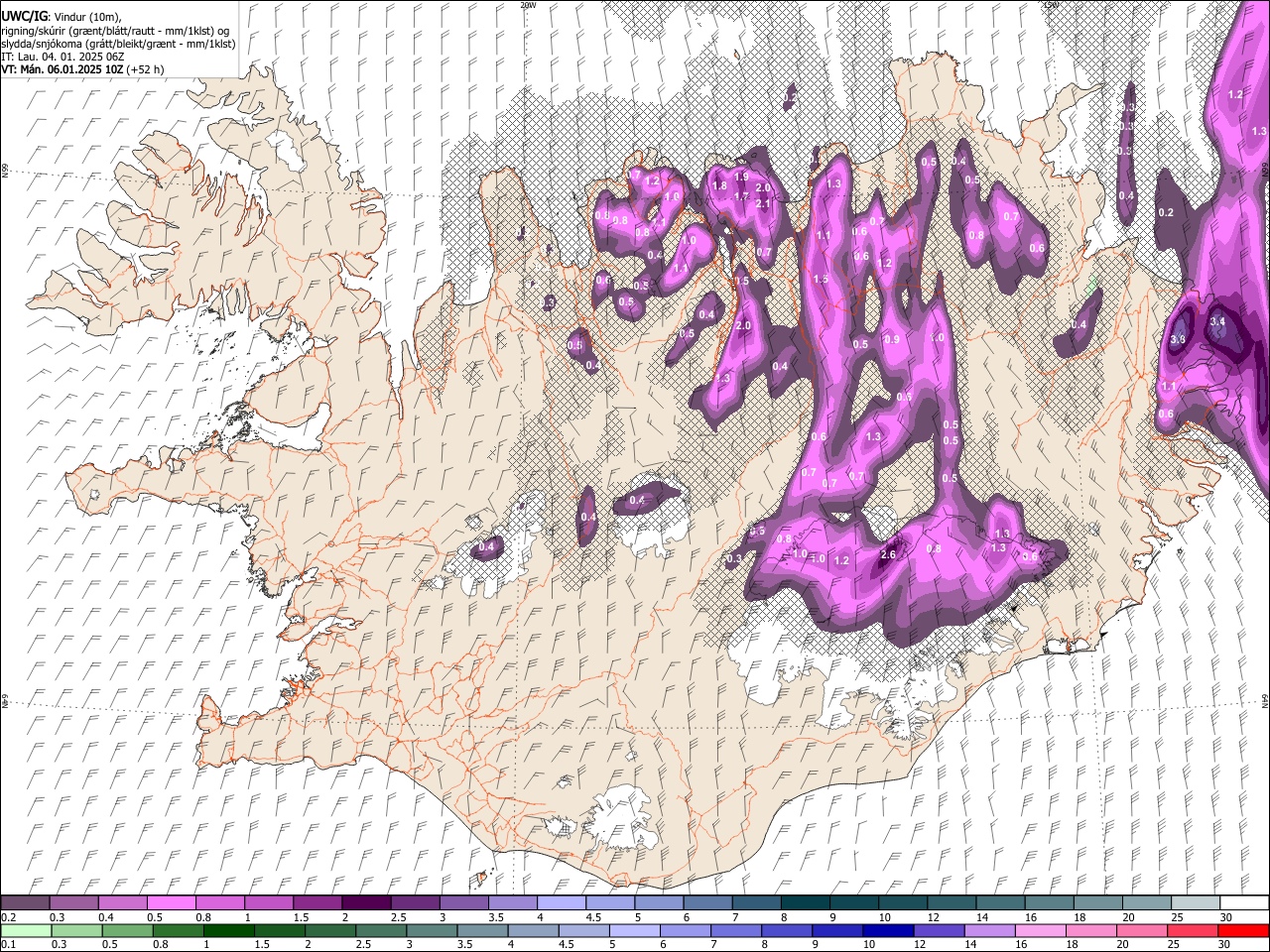Select the white swatch ending the snow legend
1270x952 pixels.
(x=1244, y=903)
